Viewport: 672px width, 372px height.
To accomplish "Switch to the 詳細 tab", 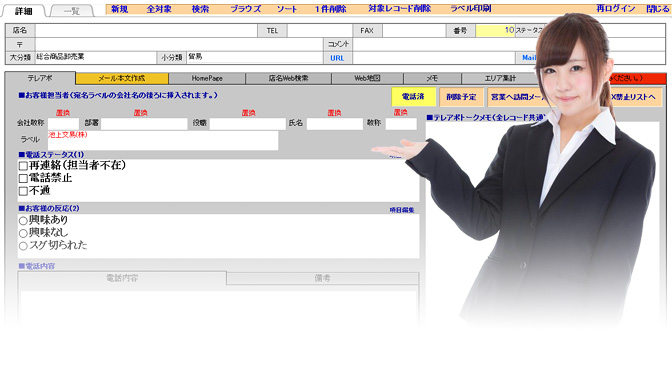I will 24,11.
